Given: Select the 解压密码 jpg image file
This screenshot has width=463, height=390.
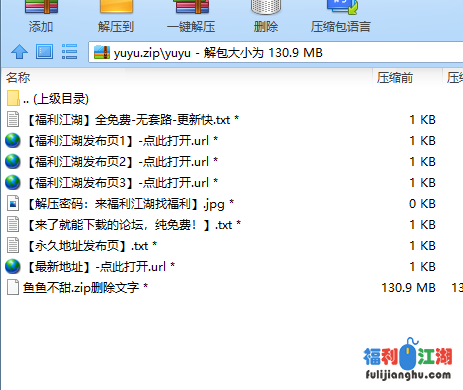Looking at the screenshot, I should click(x=120, y=204).
